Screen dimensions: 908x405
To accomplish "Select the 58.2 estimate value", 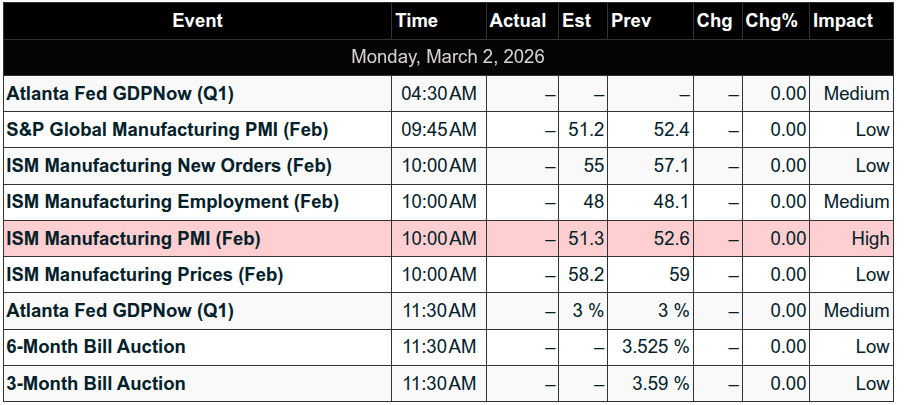I will coord(585,274).
